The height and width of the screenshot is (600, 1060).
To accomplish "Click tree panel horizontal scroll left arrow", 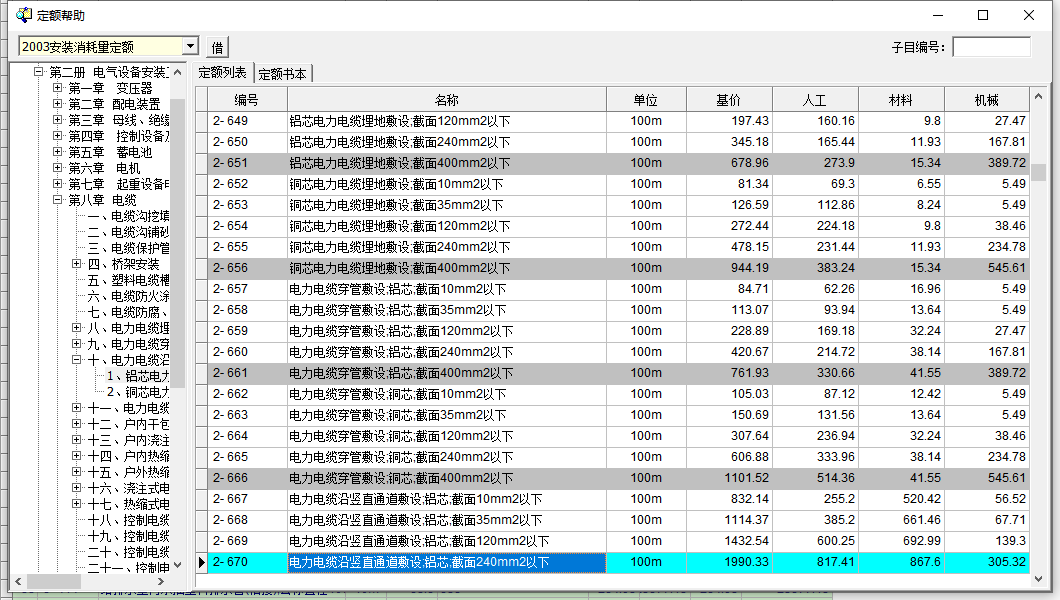I will tap(18, 581).
